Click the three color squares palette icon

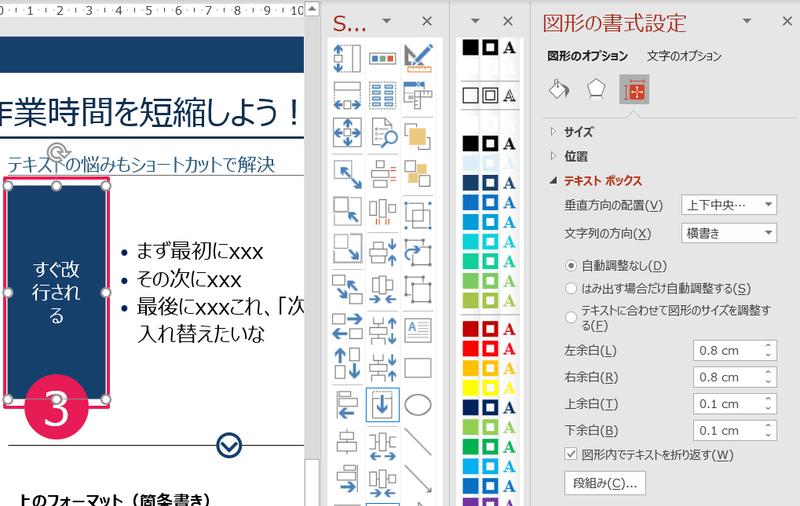click(382, 58)
